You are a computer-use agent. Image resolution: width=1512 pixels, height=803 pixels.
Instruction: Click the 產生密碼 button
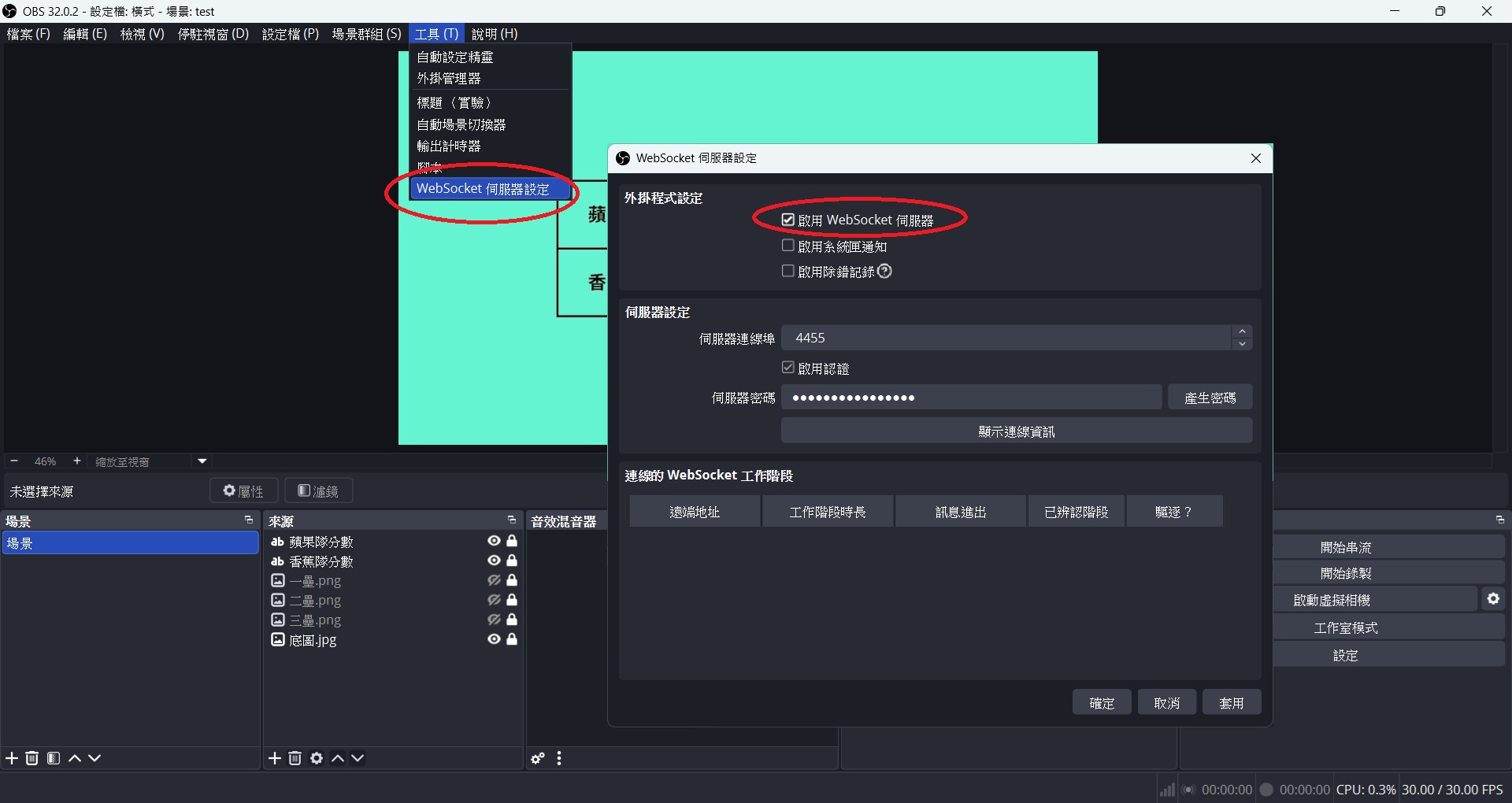click(1210, 398)
